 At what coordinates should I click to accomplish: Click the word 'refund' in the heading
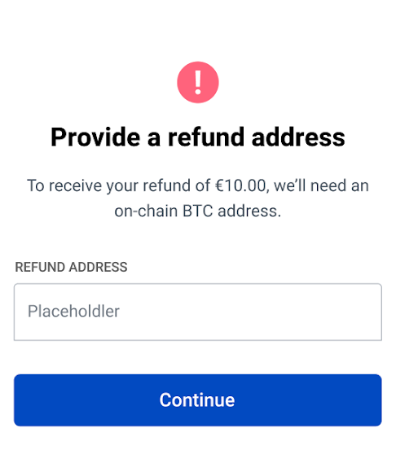pyautogui.click(x=206, y=137)
